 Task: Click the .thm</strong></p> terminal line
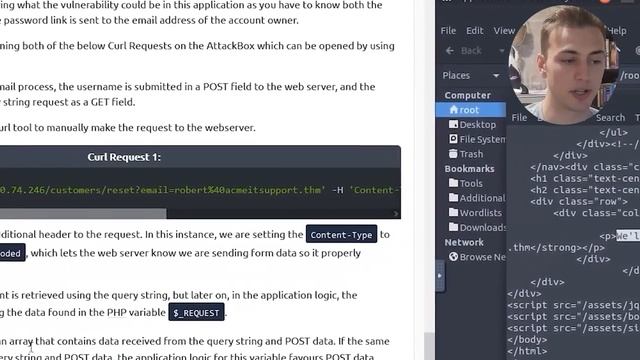(557, 247)
